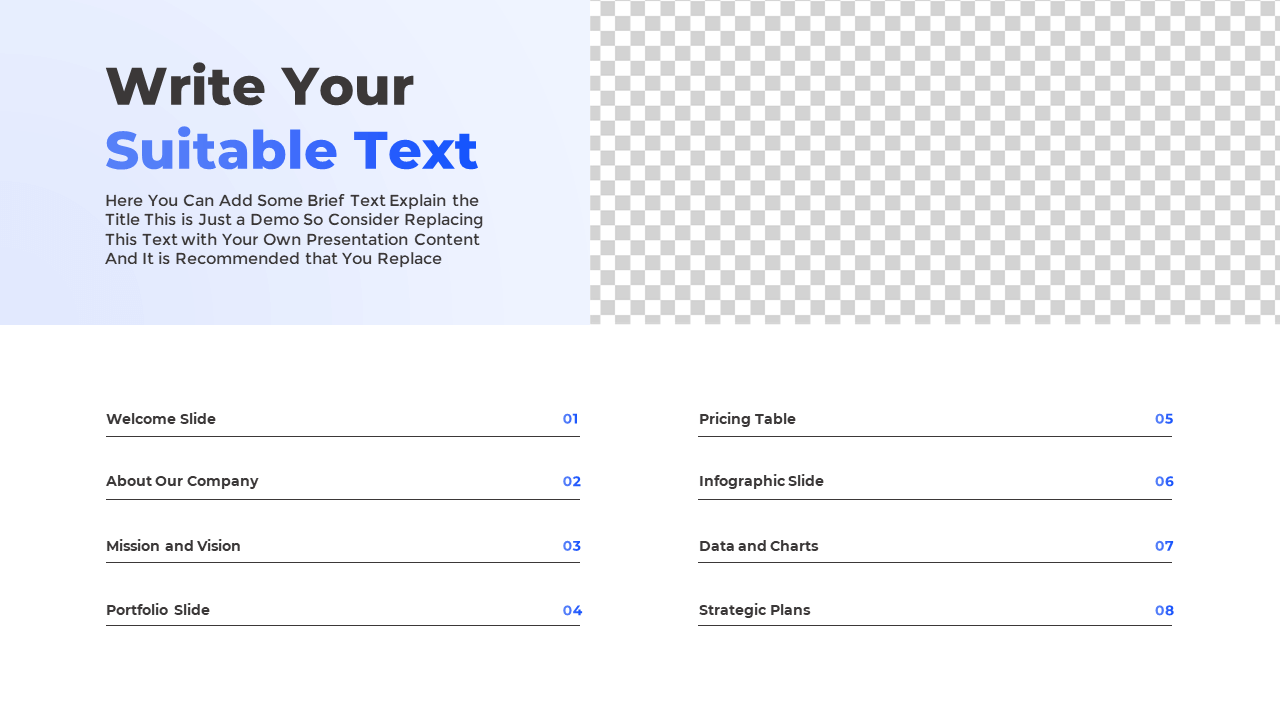Select the 'Mission and Vision' entry
The width and height of the screenshot is (1280, 720).
173,546
